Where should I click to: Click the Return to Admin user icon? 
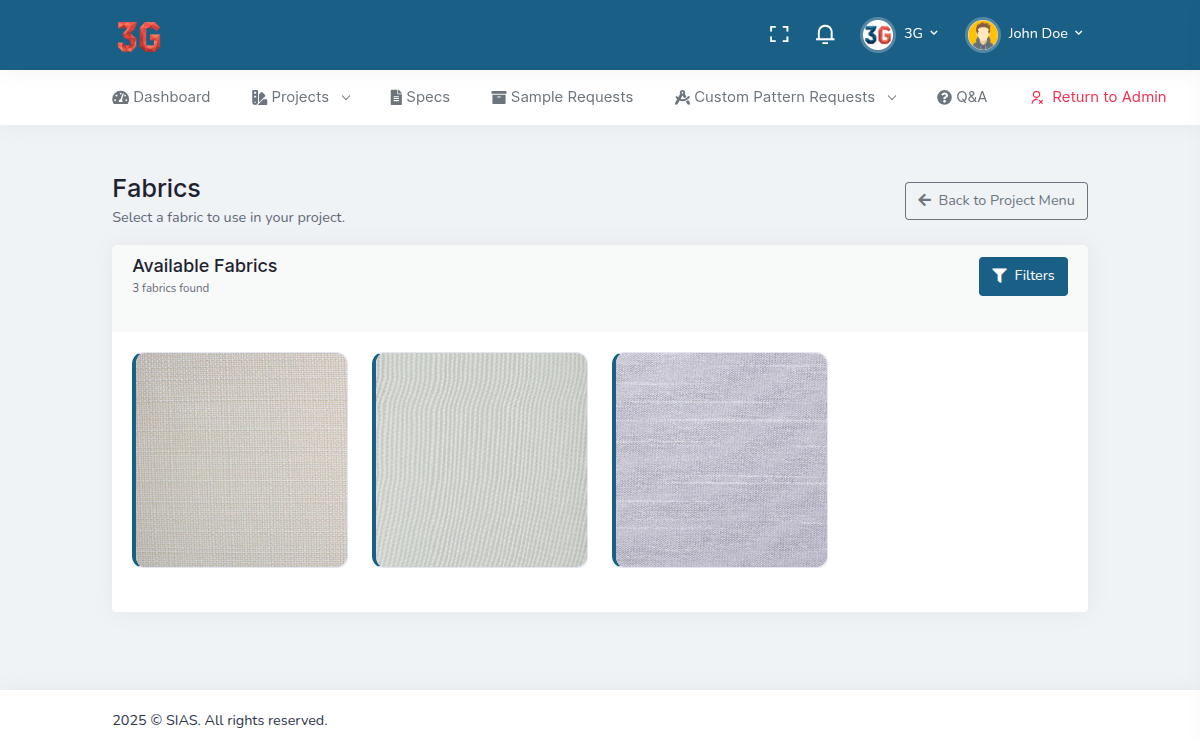tap(1037, 98)
